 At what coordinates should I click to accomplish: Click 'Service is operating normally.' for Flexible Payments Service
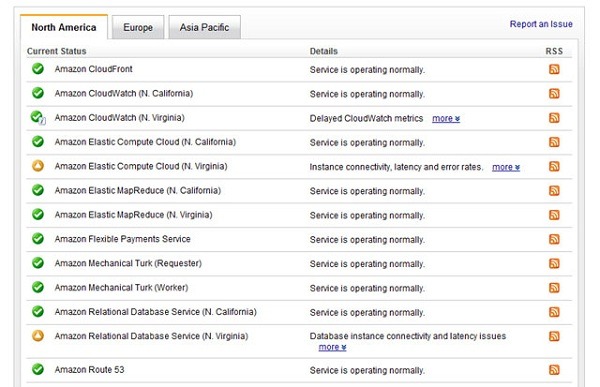coord(367,240)
